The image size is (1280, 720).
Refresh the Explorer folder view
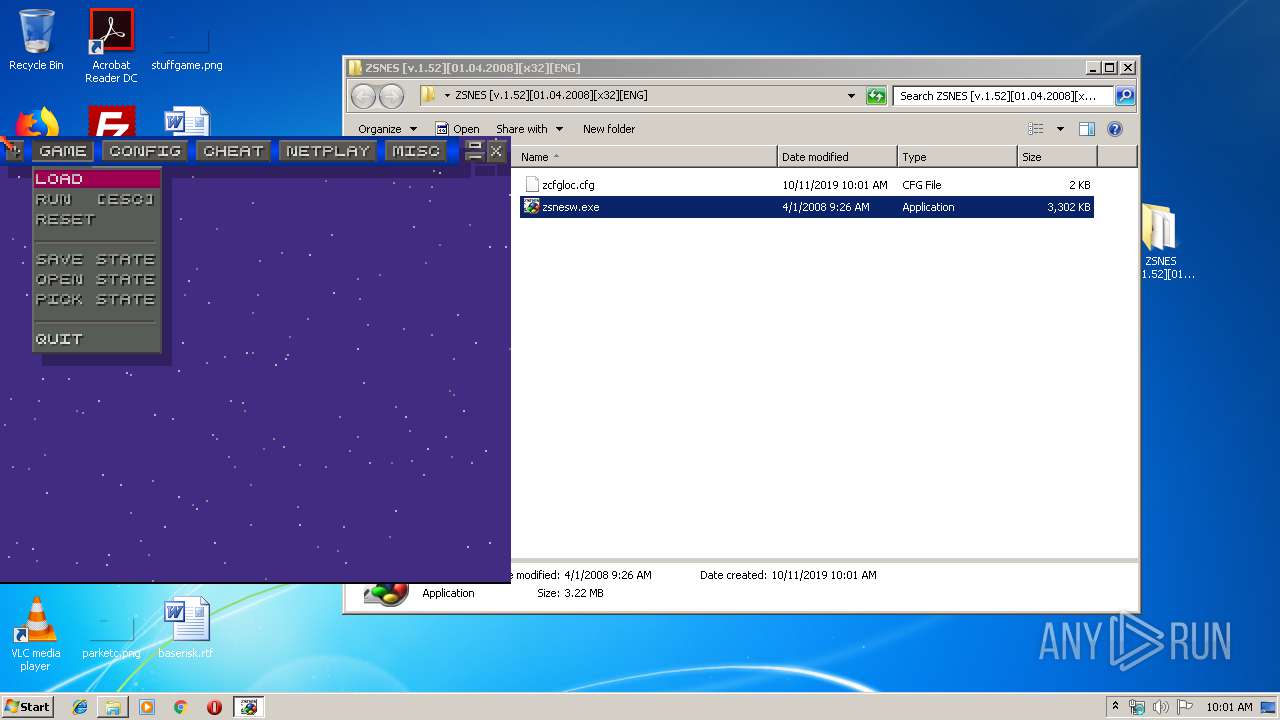[876, 96]
